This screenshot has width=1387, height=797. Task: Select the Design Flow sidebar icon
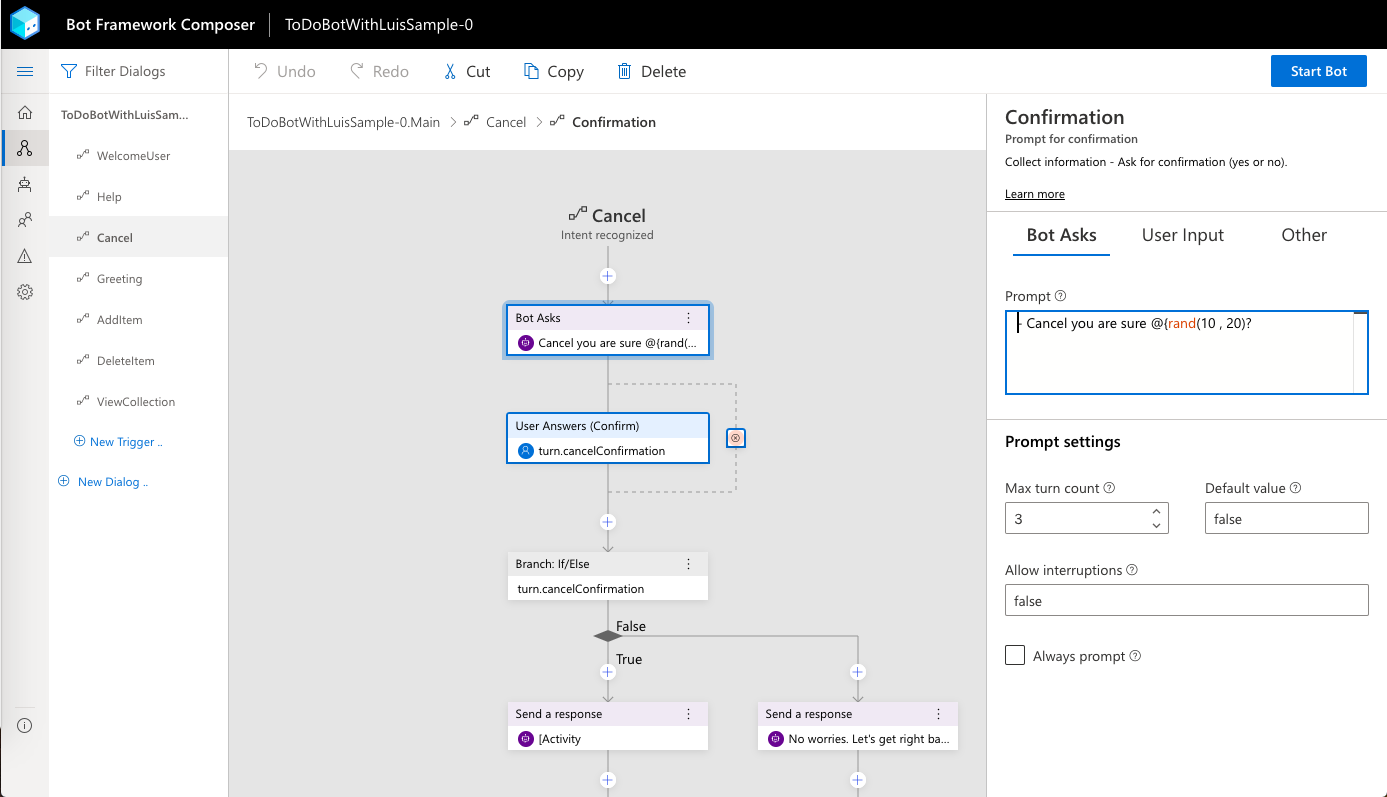pyautogui.click(x=24, y=148)
